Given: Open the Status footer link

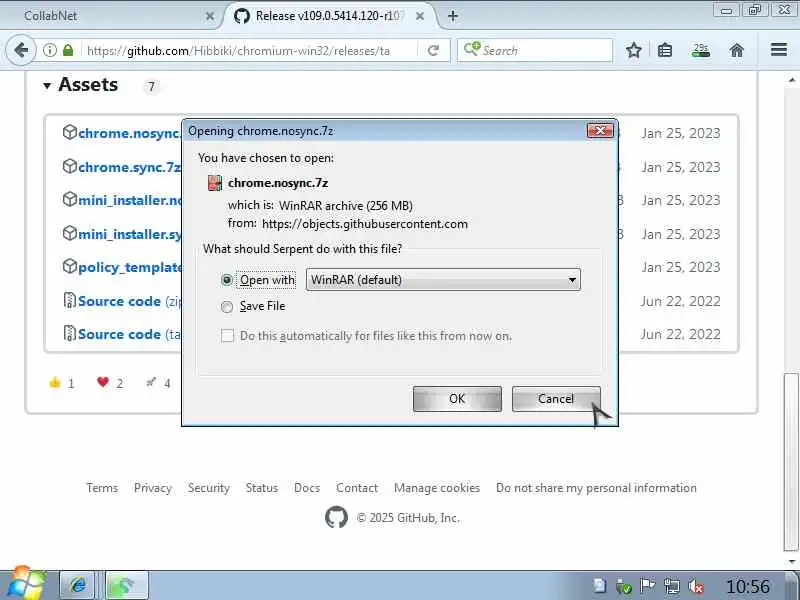Looking at the screenshot, I should [x=262, y=488].
